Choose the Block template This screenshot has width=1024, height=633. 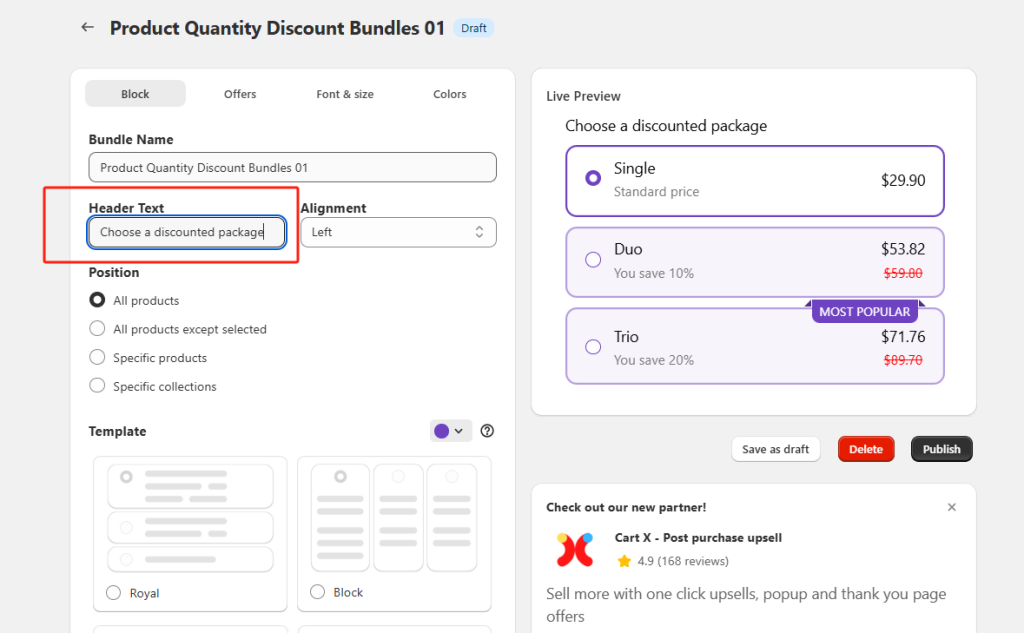pyautogui.click(x=317, y=592)
